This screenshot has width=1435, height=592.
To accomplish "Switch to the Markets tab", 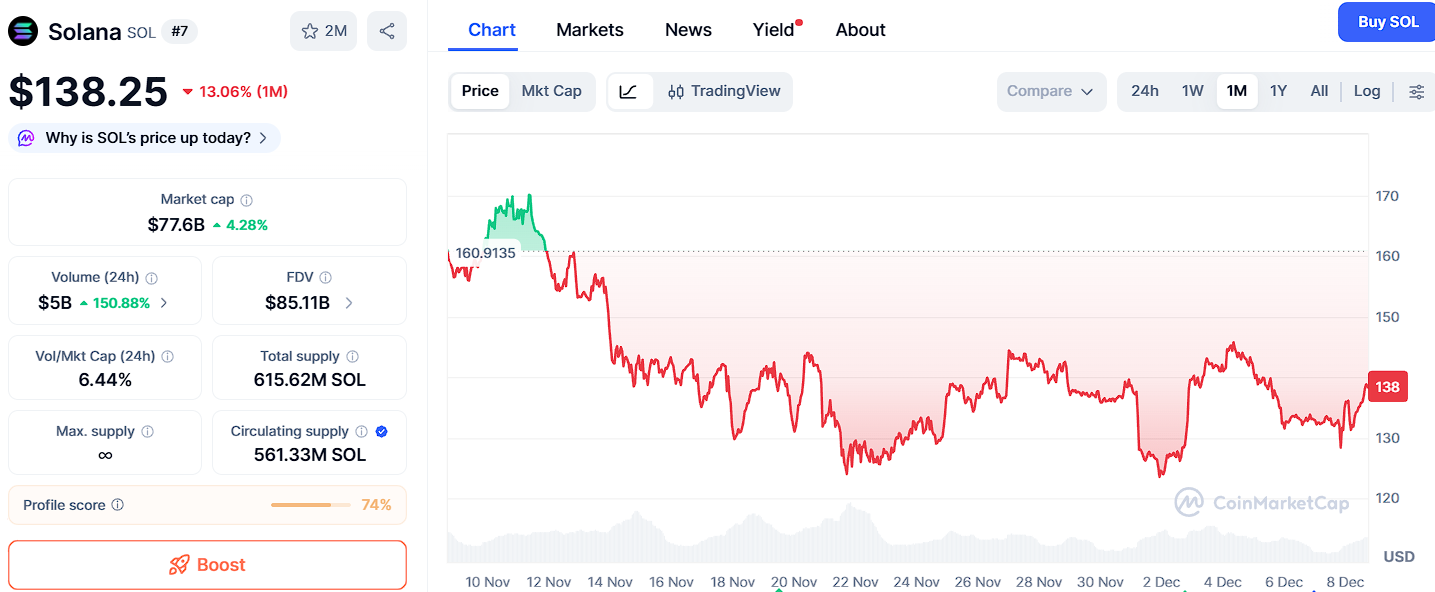I will (589, 30).
